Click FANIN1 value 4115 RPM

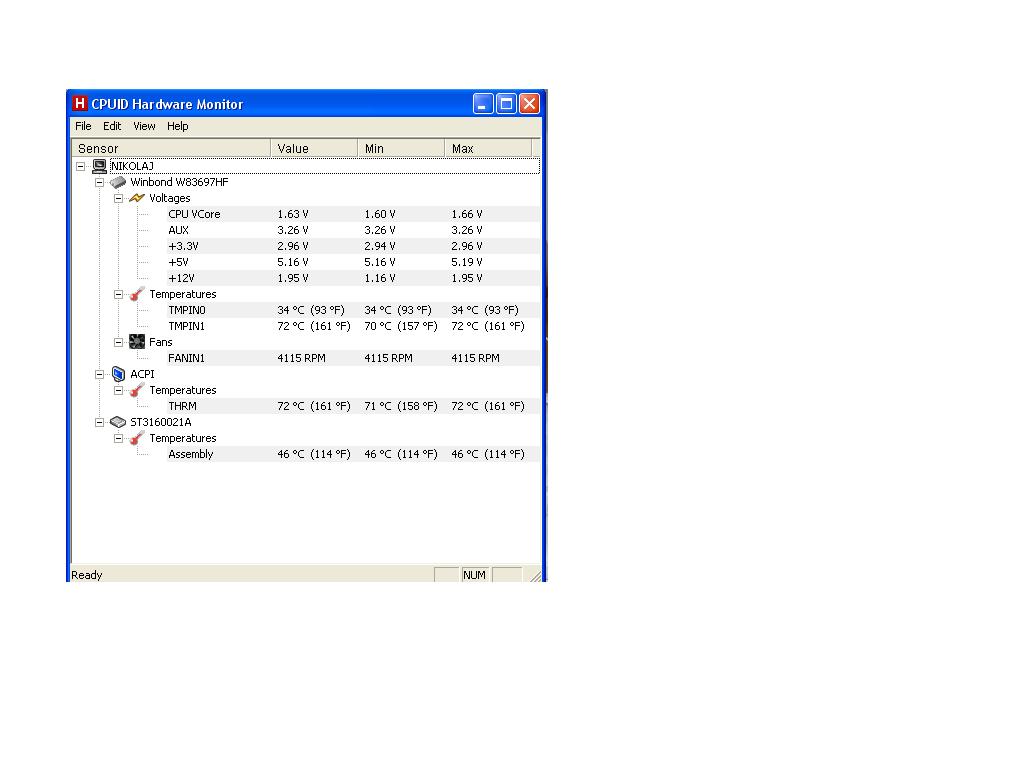[302, 358]
